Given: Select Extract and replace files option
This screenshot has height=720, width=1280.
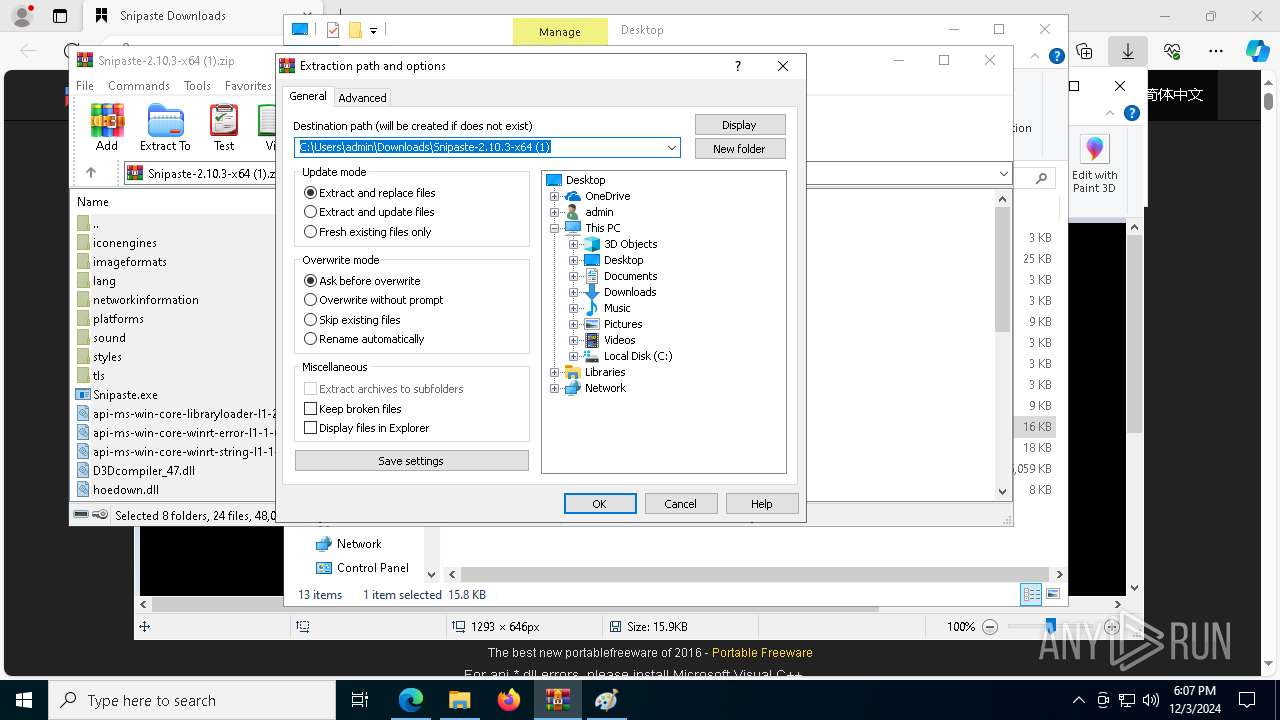Looking at the screenshot, I should tap(369, 193).
